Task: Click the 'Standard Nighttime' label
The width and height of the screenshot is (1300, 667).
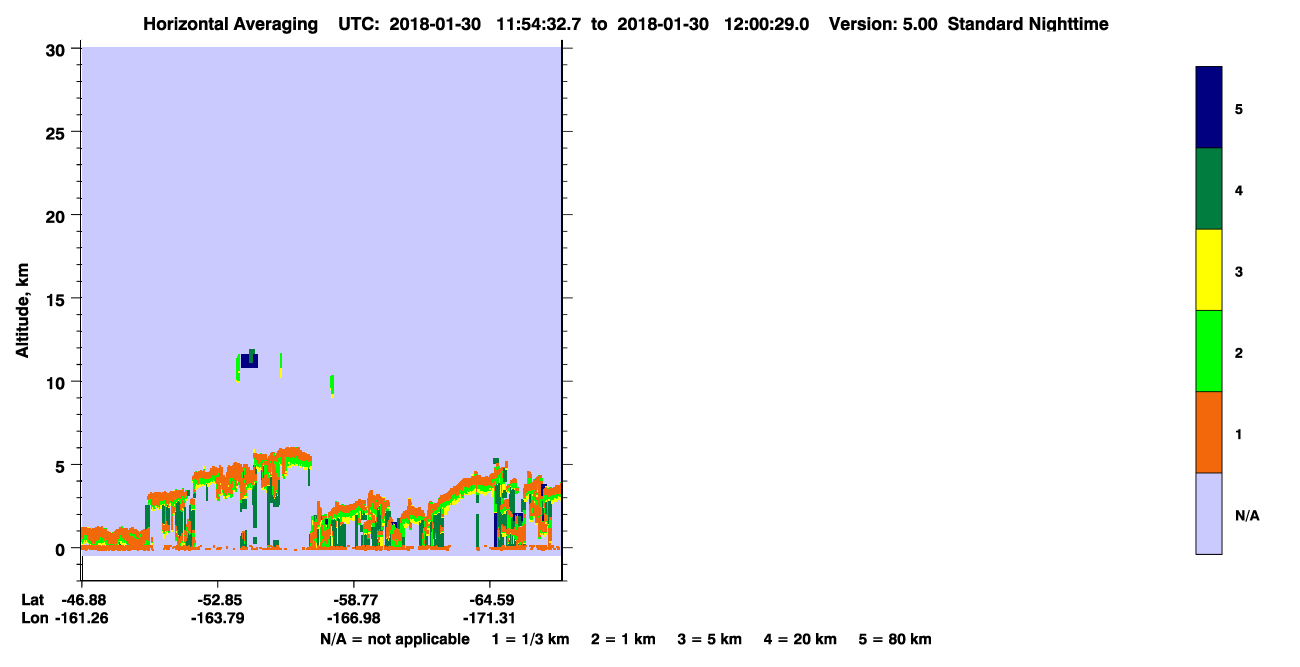Action: point(1028,24)
